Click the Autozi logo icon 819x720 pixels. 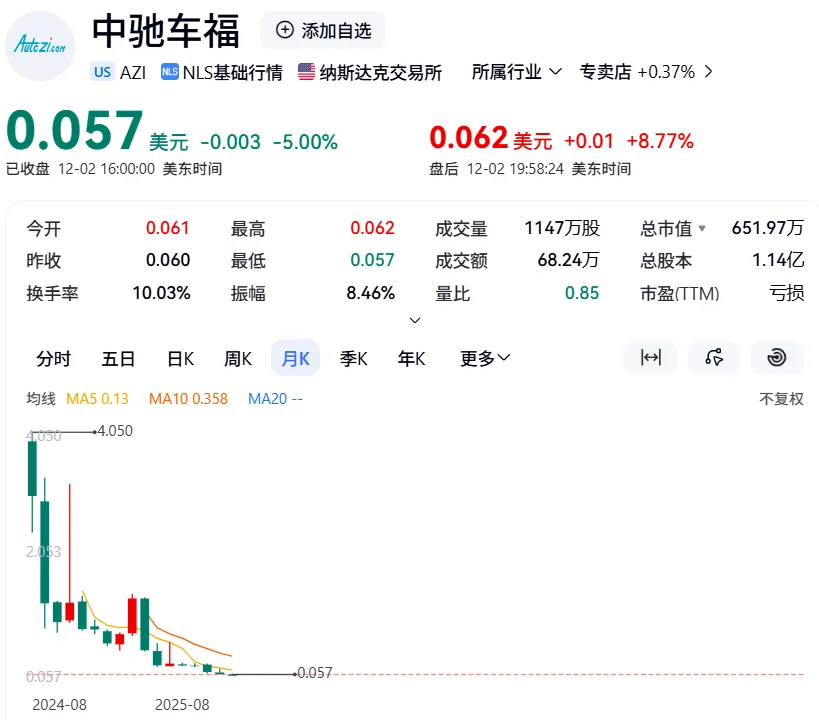tap(40, 44)
